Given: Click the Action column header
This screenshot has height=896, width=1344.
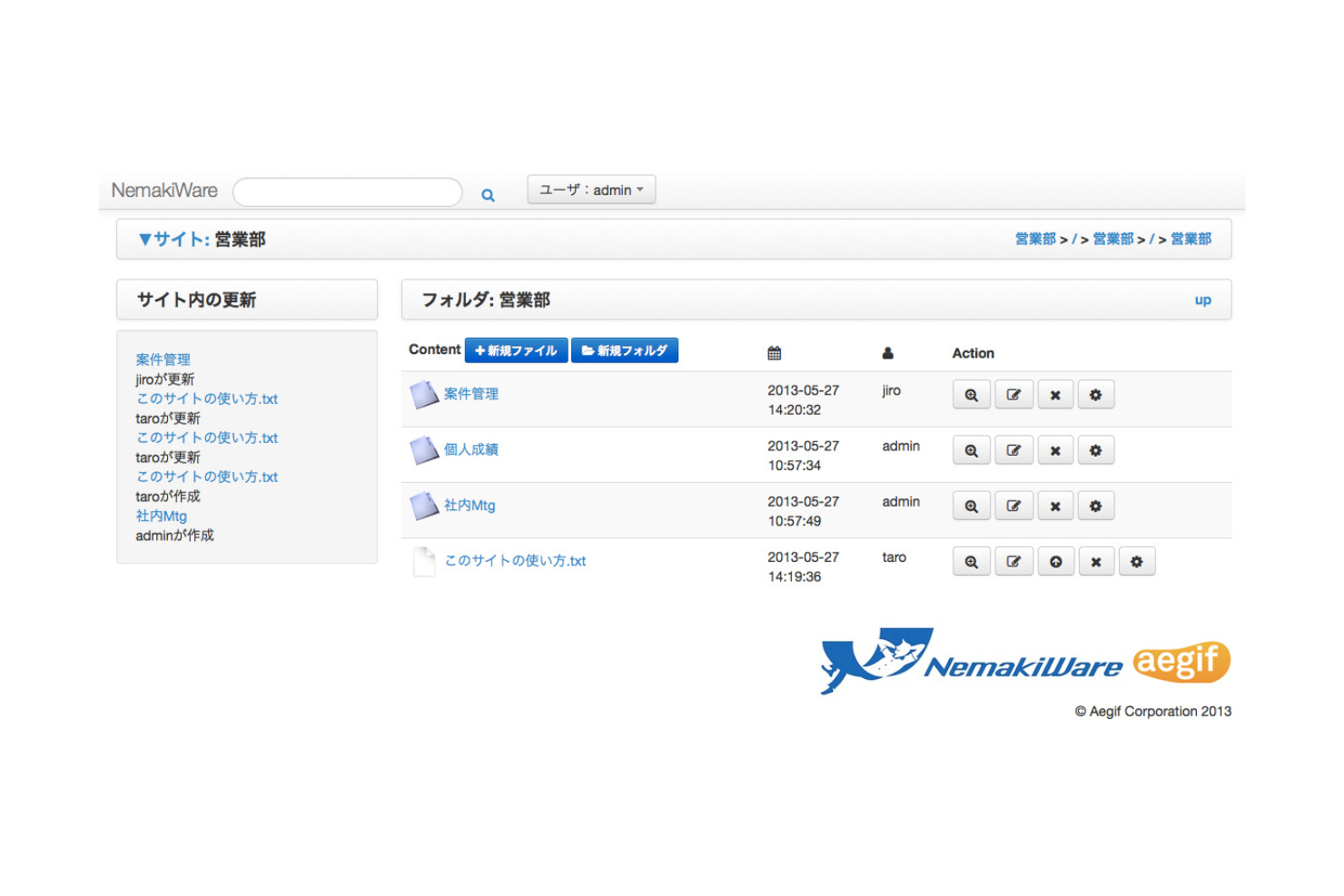Looking at the screenshot, I should coord(973,353).
